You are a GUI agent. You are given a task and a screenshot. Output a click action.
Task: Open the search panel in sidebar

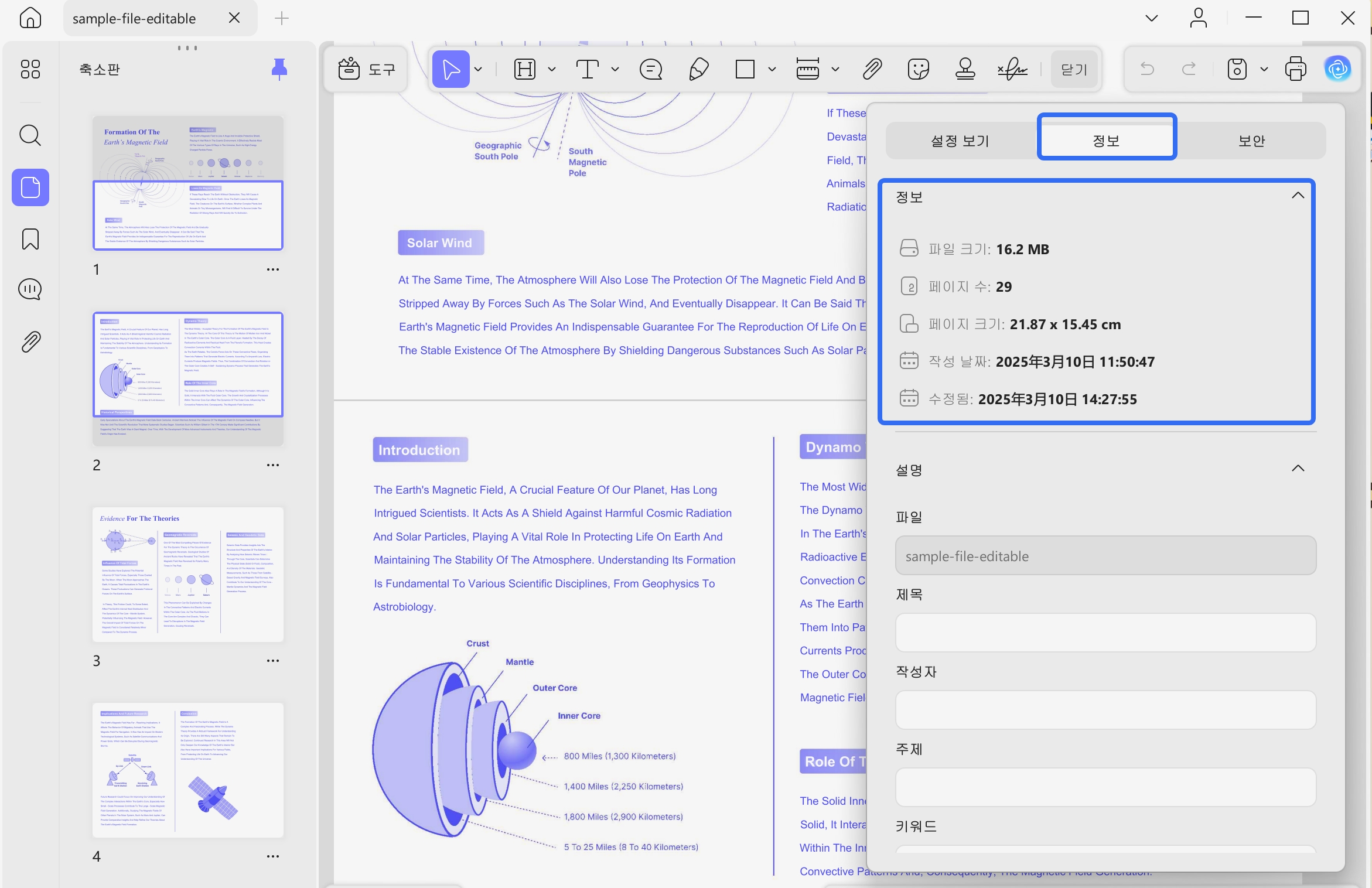30,135
